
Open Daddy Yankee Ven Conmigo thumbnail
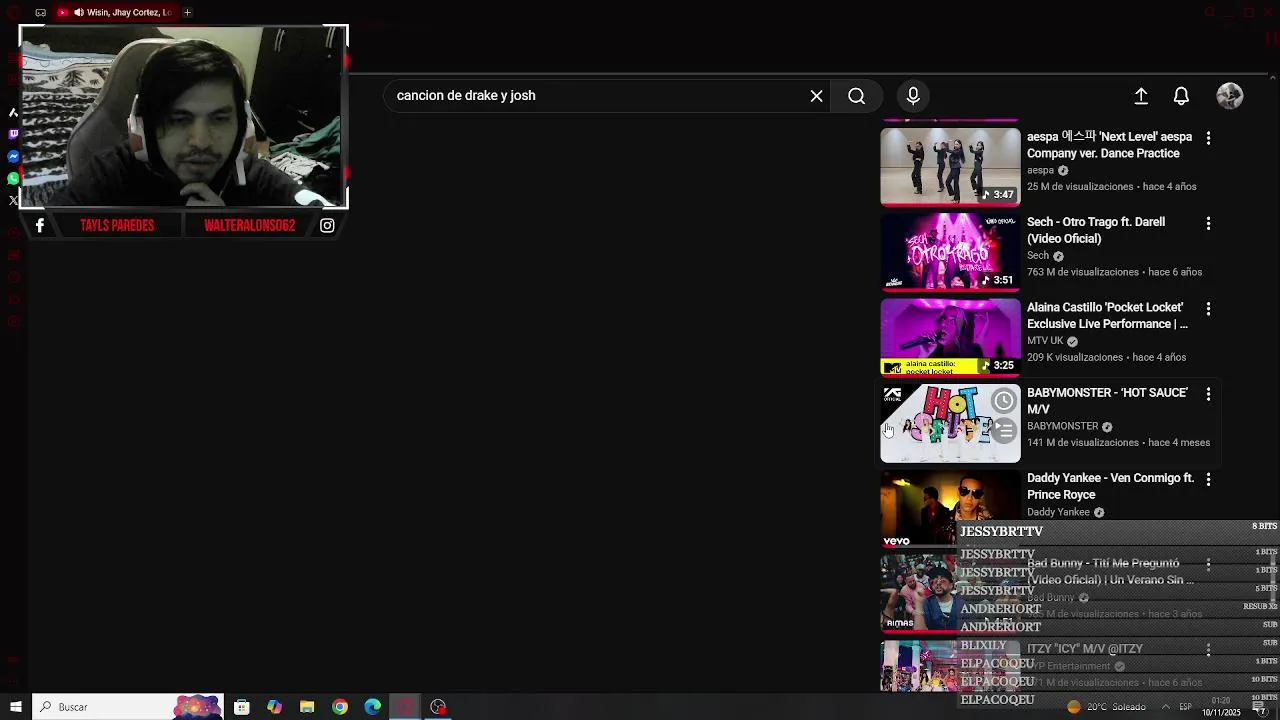tap(950, 508)
